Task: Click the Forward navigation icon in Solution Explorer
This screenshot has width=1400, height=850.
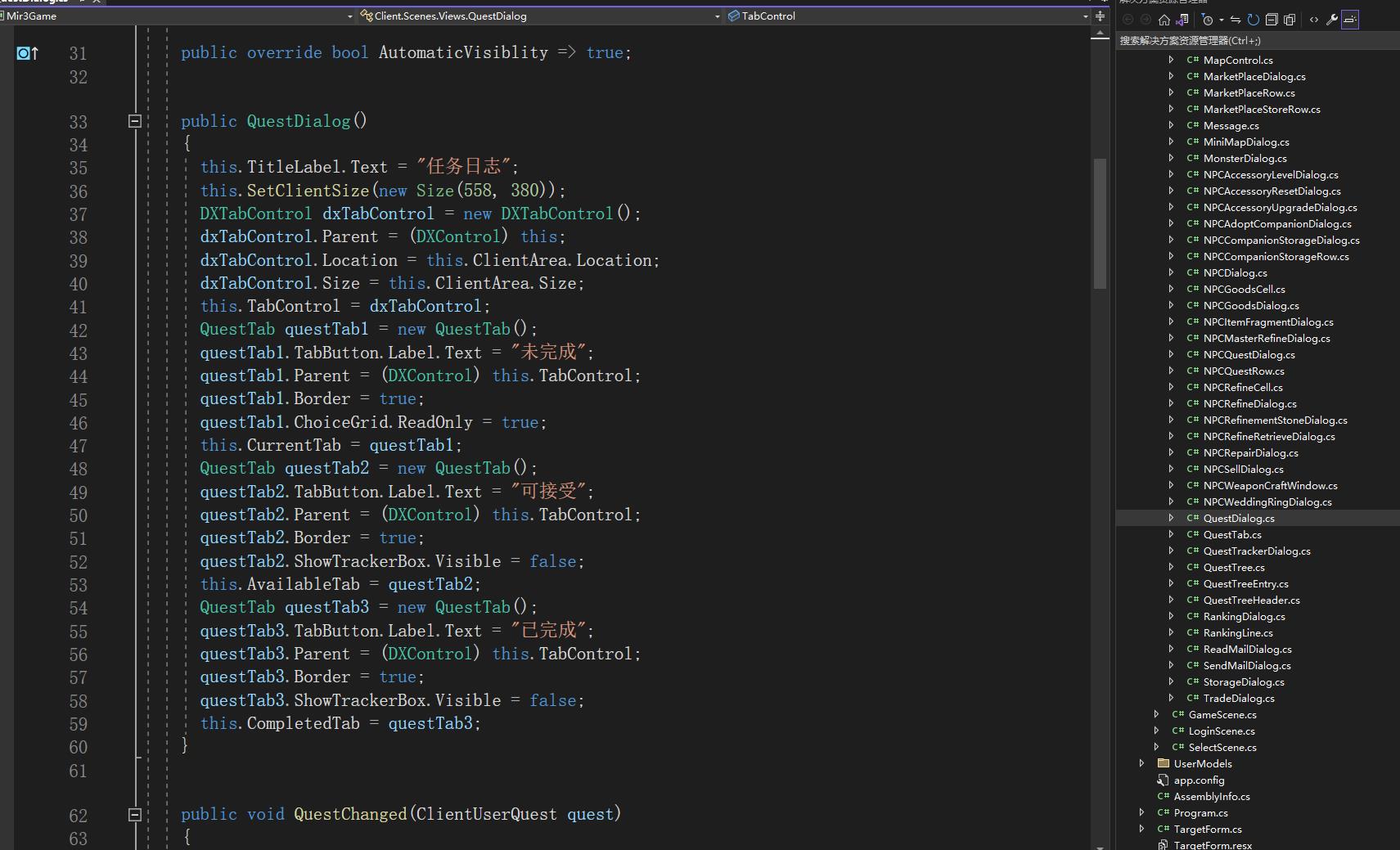Action: 1146,20
